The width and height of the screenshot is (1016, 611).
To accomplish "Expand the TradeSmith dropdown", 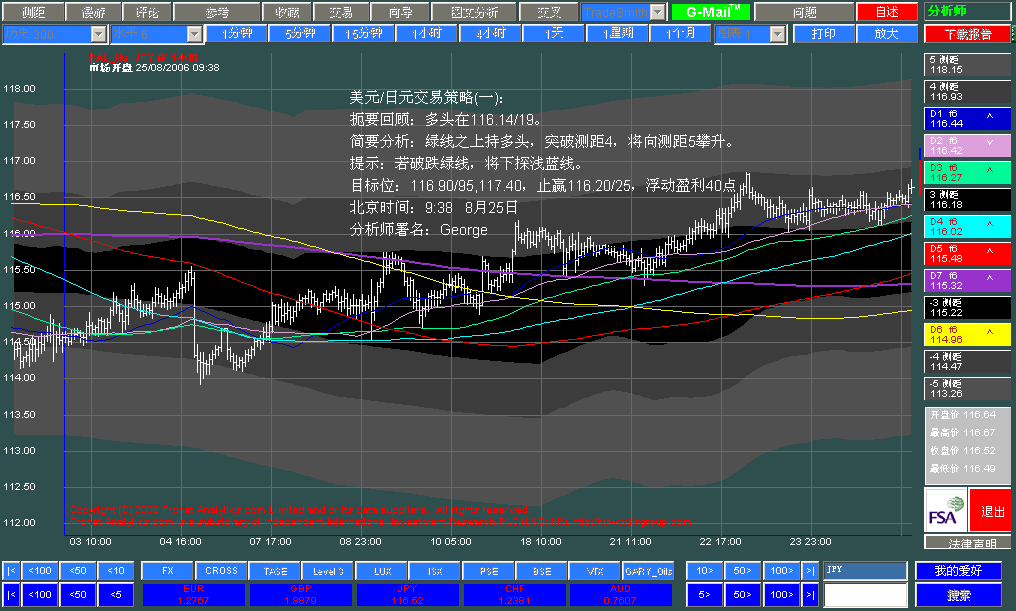I will click(658, 12).
